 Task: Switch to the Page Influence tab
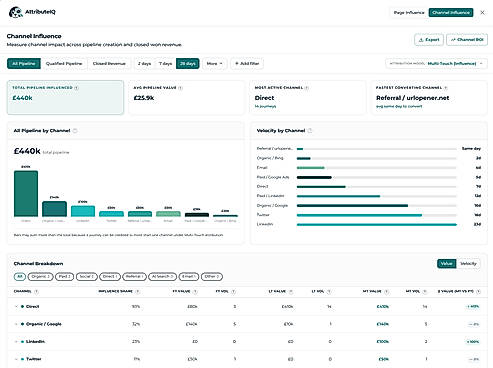point(409,13)
